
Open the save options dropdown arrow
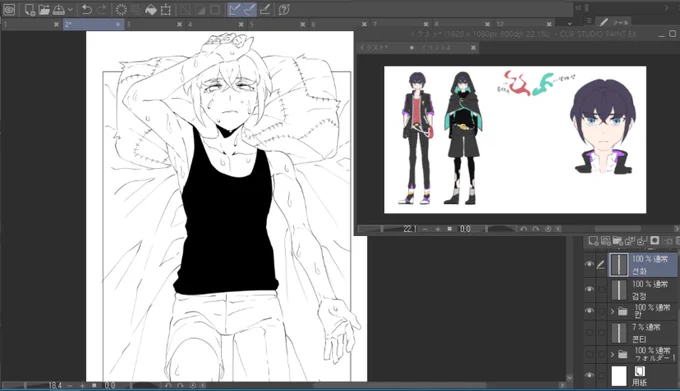70,10
